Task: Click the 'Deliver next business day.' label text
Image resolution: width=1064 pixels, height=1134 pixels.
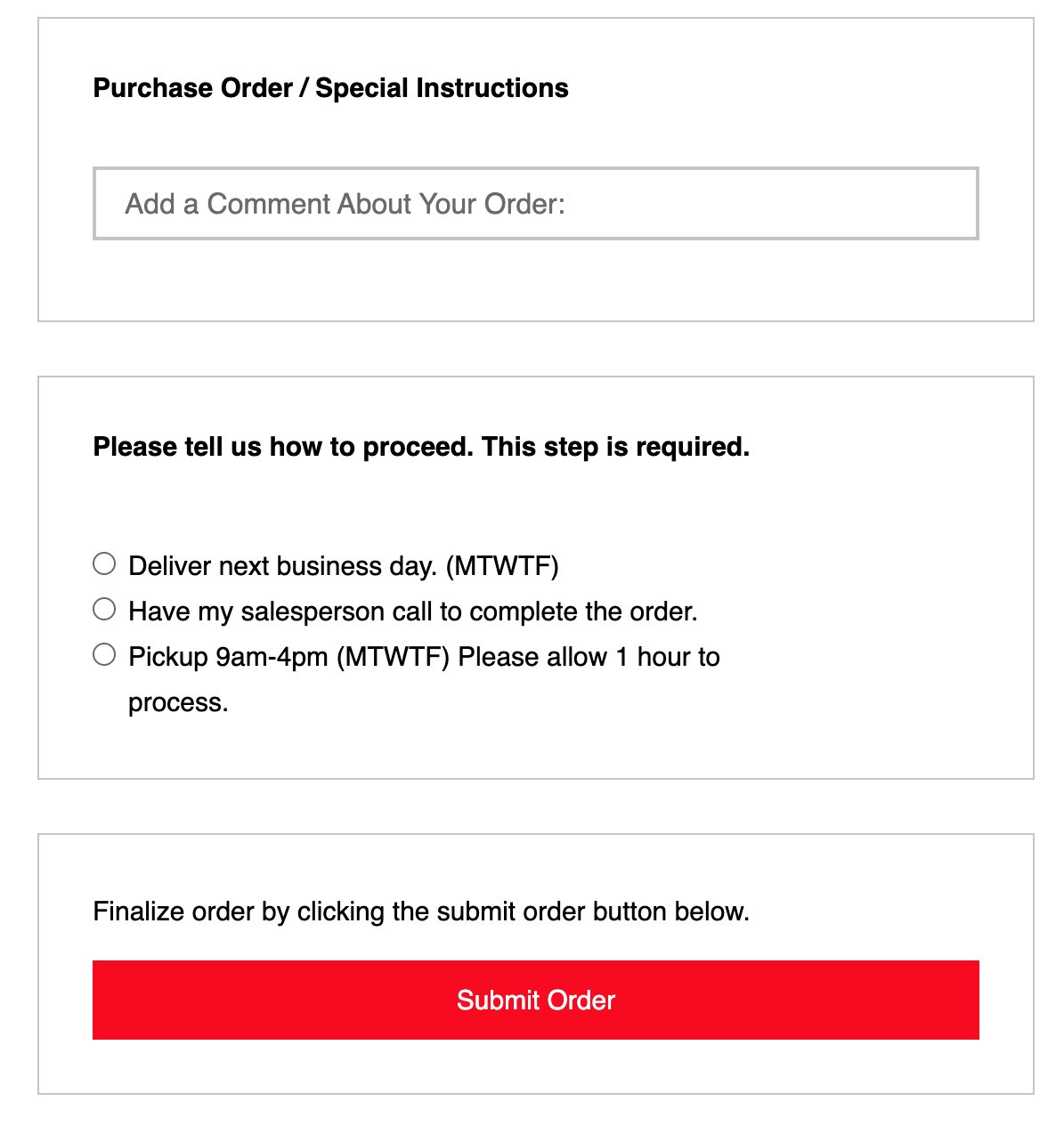Action: coord(285,566)
